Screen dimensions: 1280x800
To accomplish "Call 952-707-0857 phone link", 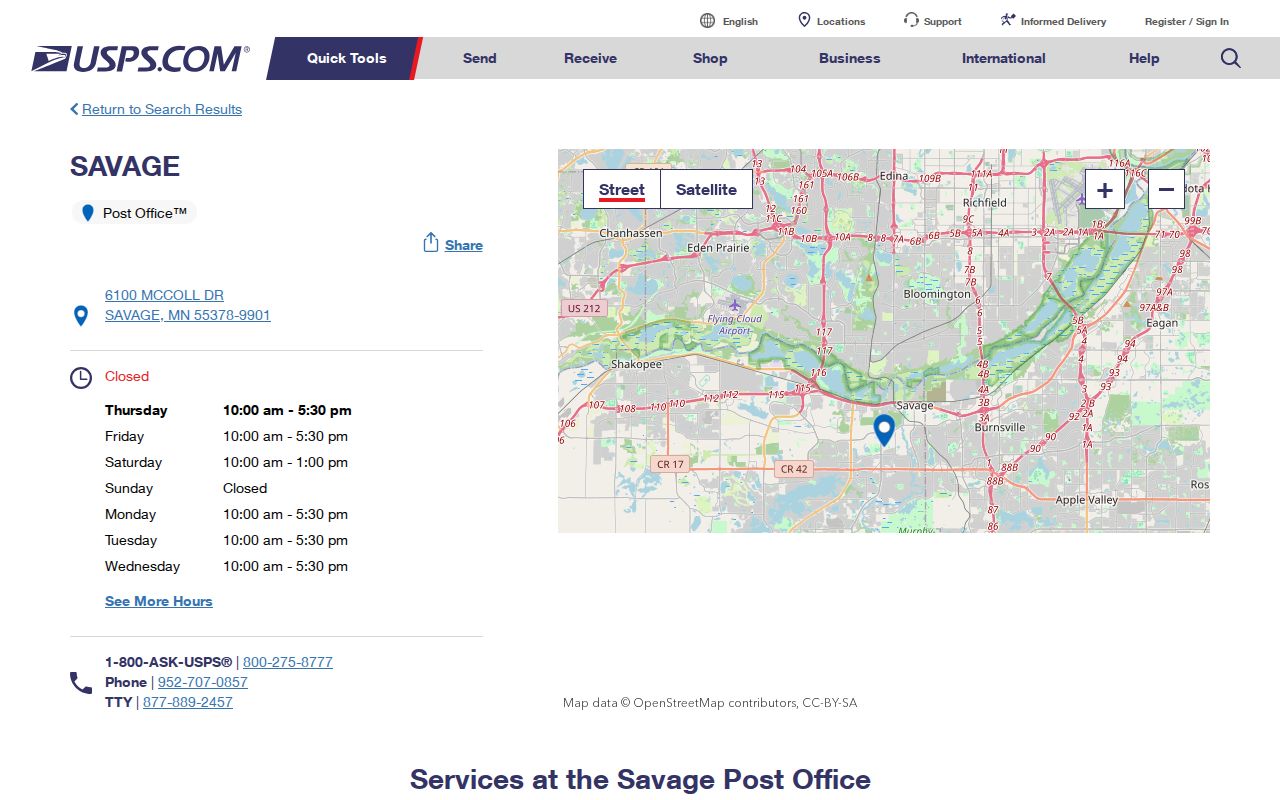I will 203,682.
